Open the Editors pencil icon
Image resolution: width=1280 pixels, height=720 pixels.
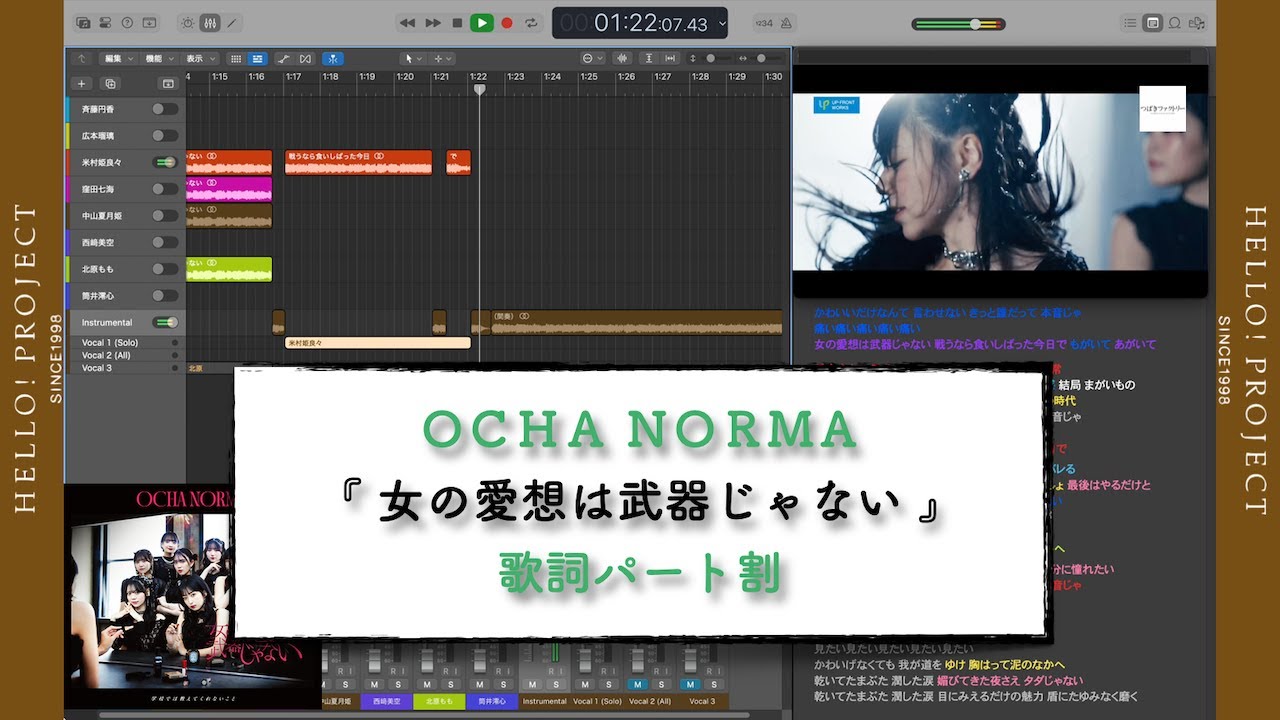[232, 22]
